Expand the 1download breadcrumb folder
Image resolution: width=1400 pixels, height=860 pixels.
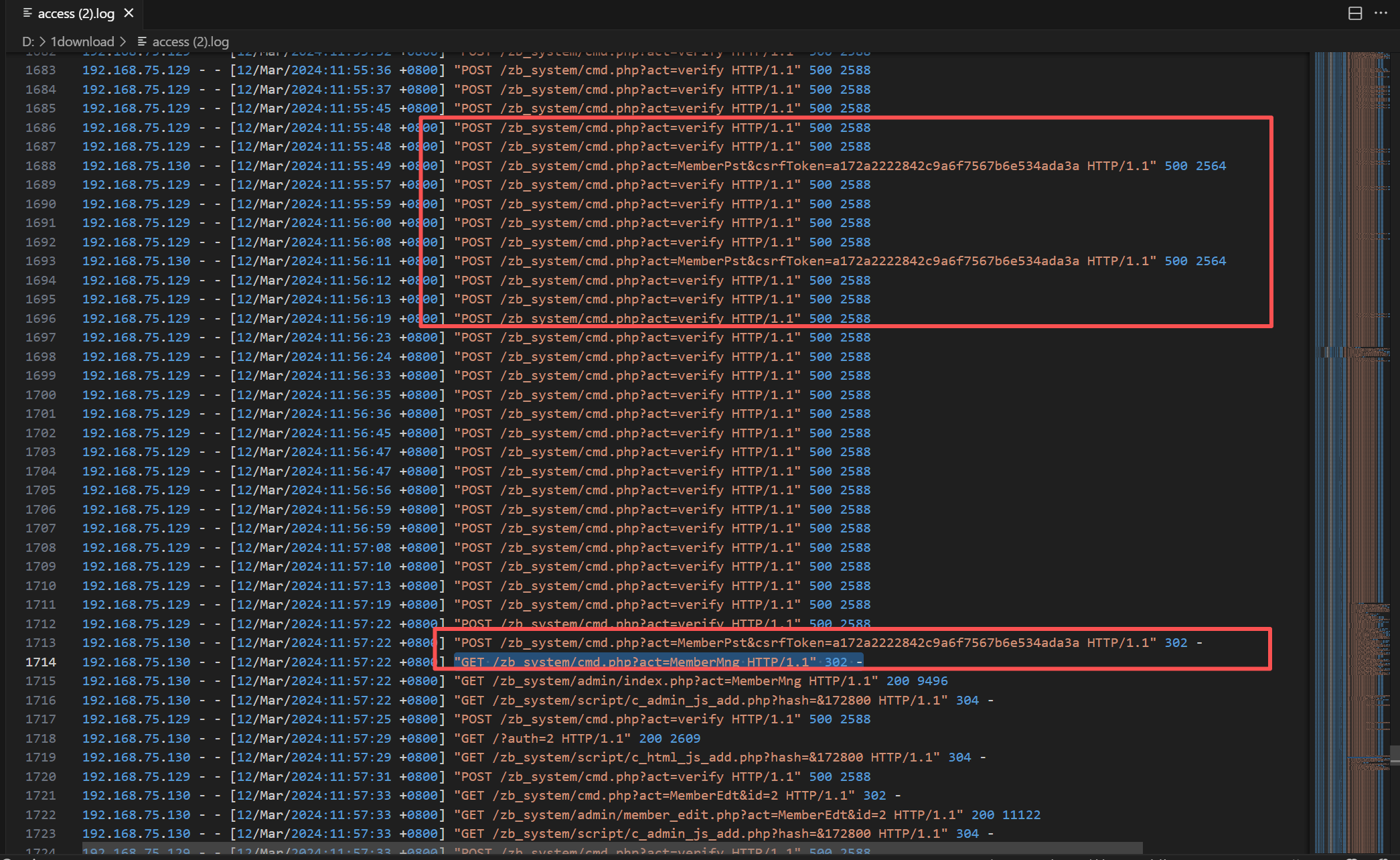click(x=82, y=42)
